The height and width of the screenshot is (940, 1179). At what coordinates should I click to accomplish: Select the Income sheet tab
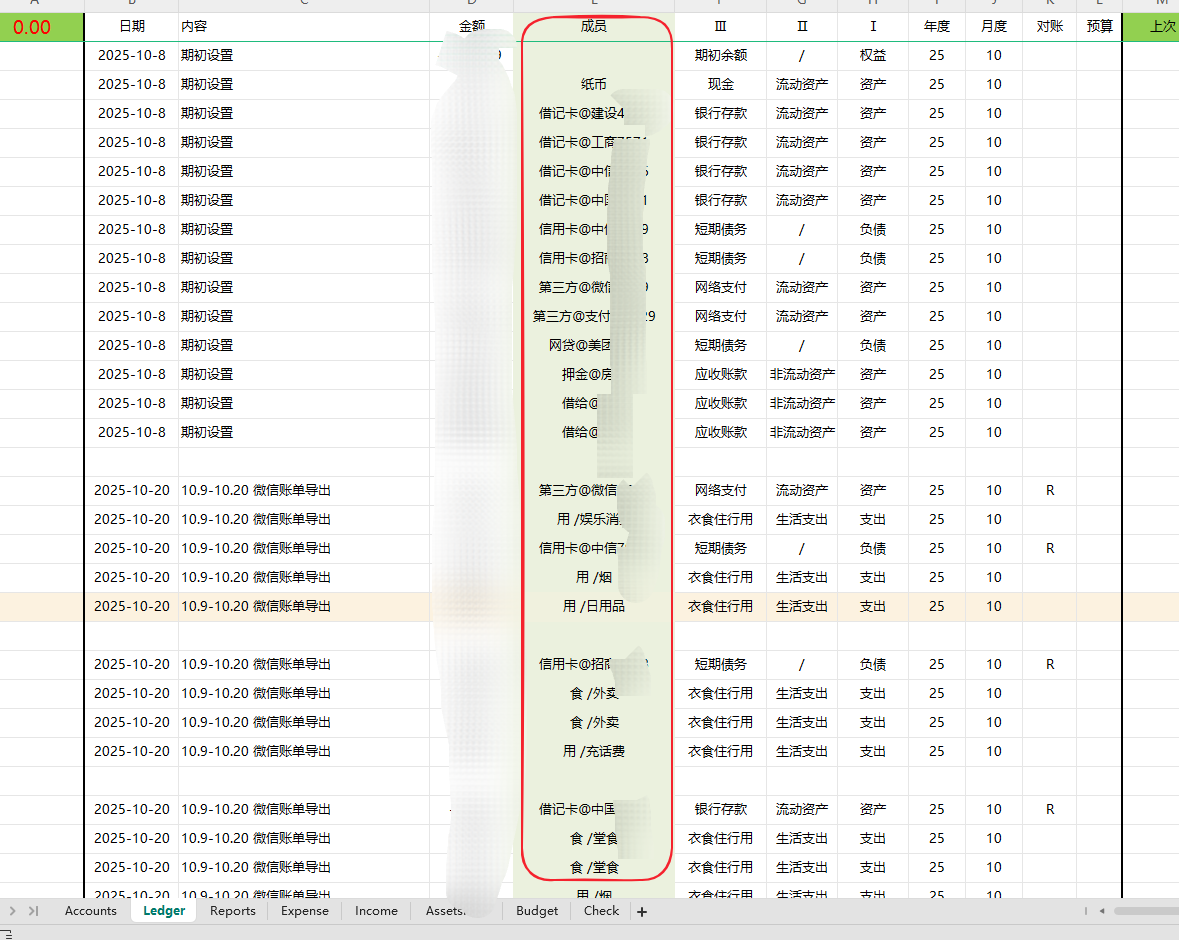pyautogui.click(x=376, y=911)
